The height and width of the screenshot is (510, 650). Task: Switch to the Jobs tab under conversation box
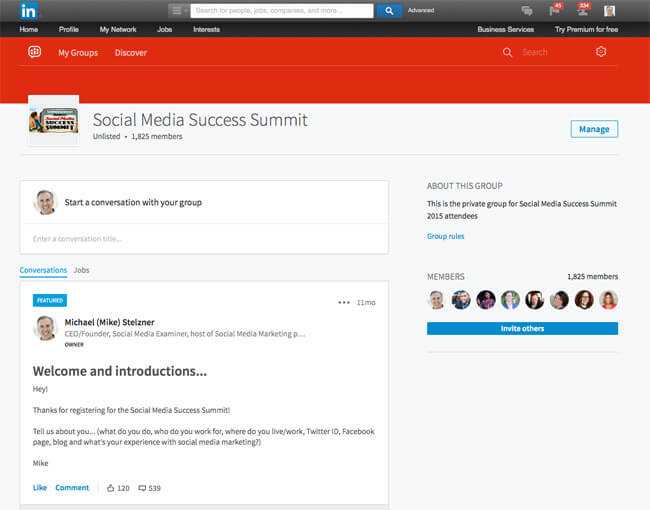(x=81, y=270)
